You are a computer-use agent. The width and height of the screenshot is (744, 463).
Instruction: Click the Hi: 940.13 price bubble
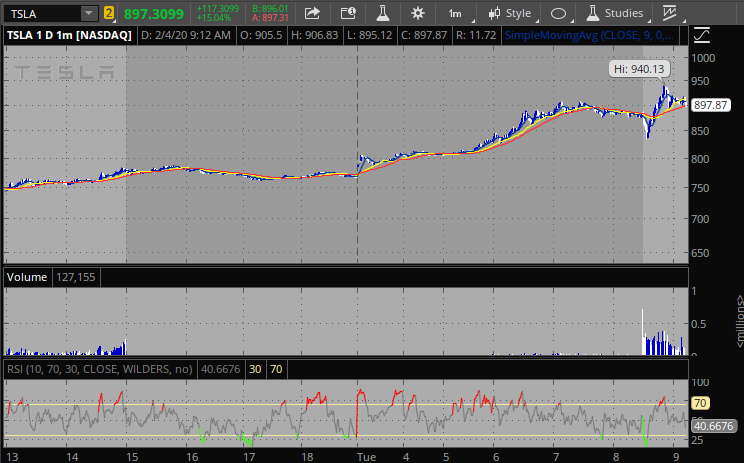639,69
